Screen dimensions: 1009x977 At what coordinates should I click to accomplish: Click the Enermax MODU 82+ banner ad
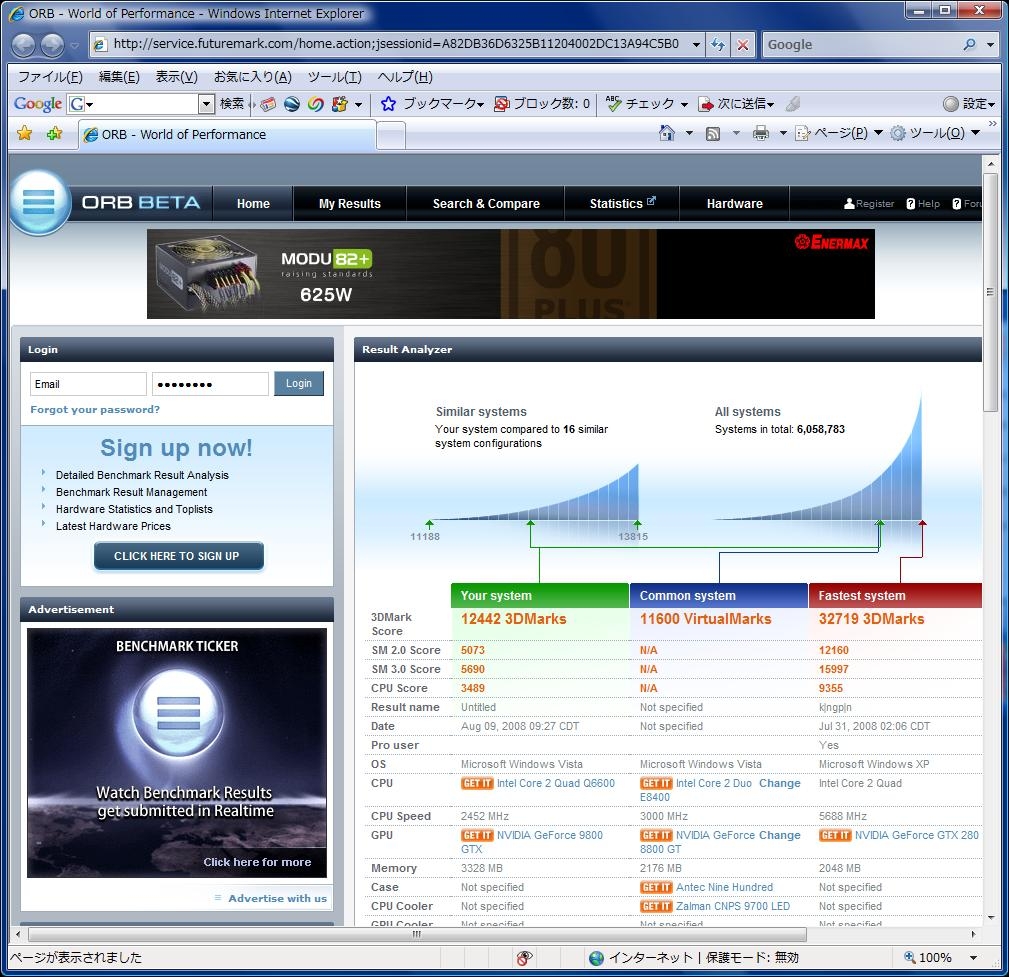pyautogui.click(x=511, y=274)
